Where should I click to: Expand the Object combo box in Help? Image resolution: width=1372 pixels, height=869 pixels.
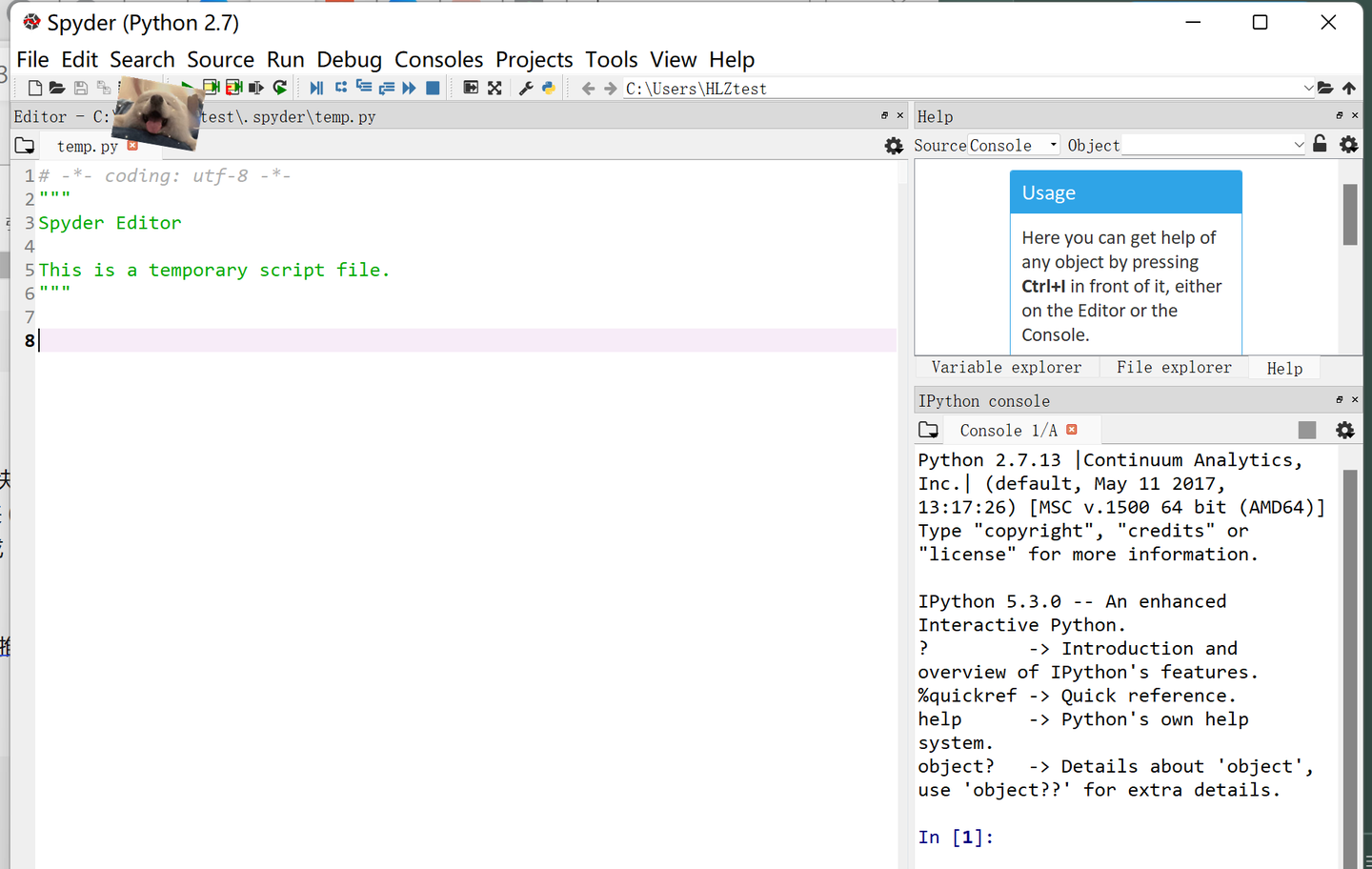1299,146
